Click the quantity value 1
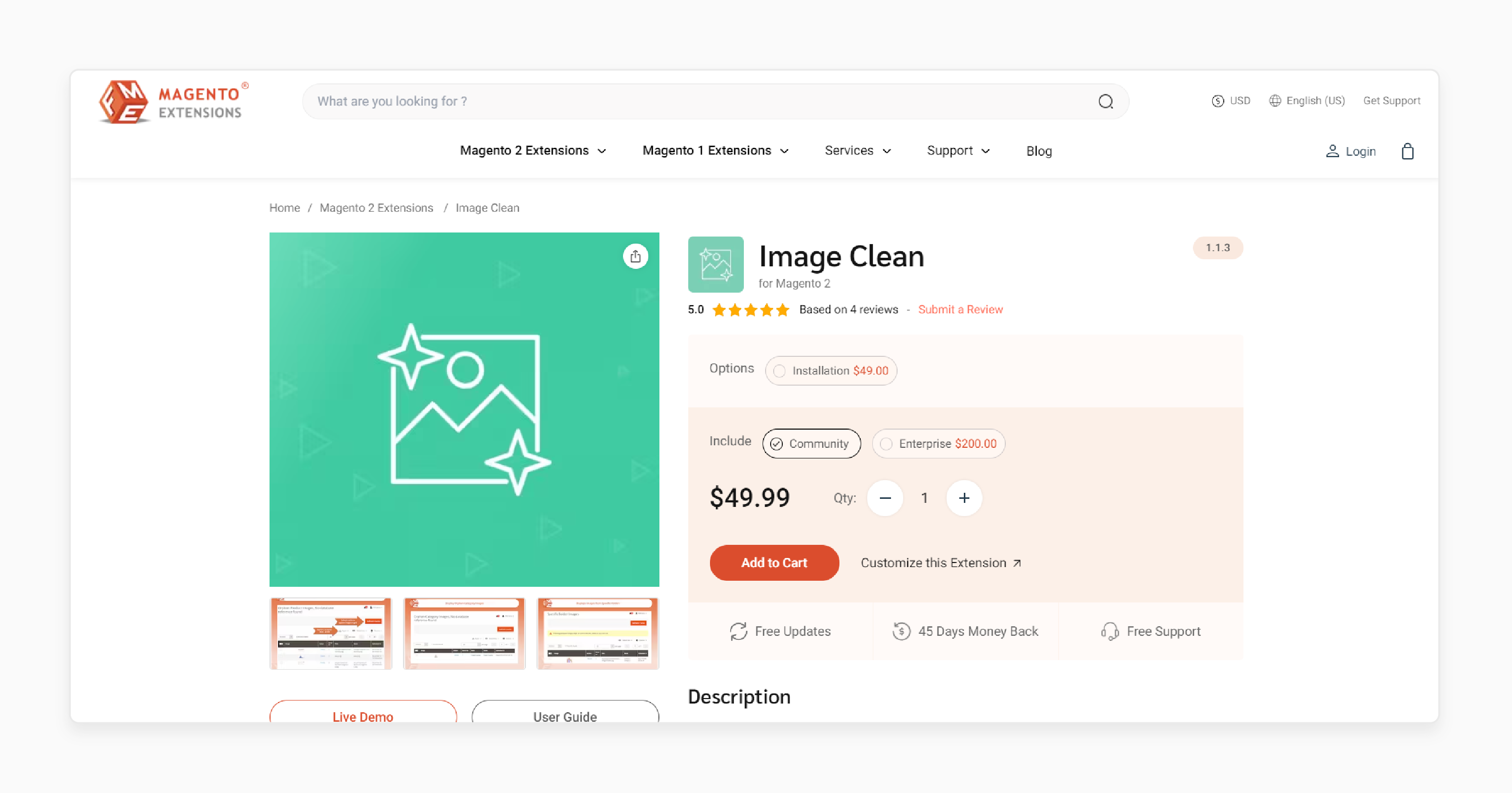The width and height of the screenshot is (1512, 793). pyautogui.click(x=924, y=498)
